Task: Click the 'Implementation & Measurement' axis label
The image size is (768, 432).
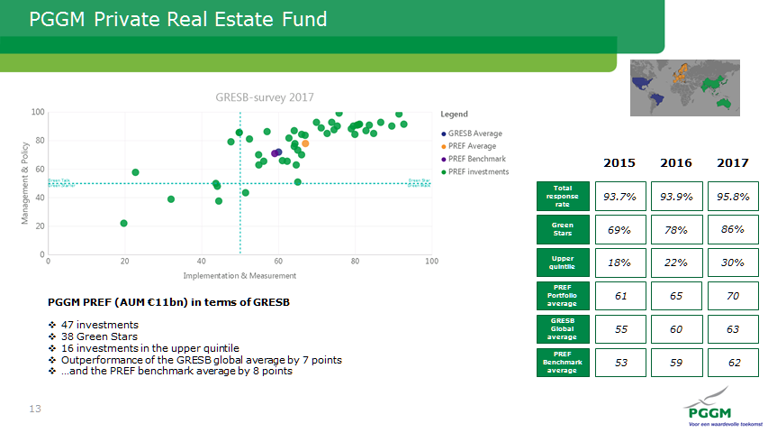Action: [239, 274]
